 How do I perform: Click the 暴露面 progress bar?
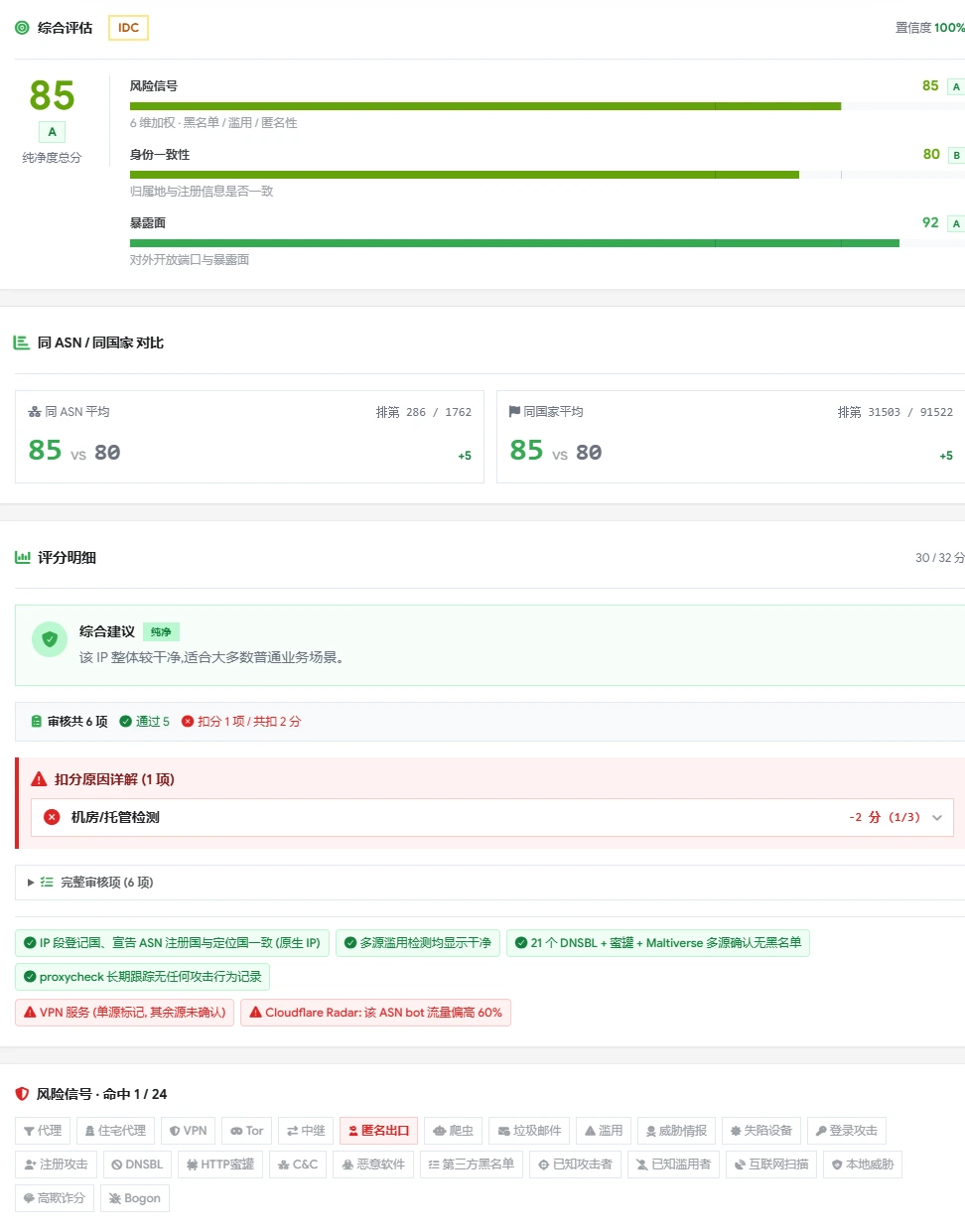547,243
